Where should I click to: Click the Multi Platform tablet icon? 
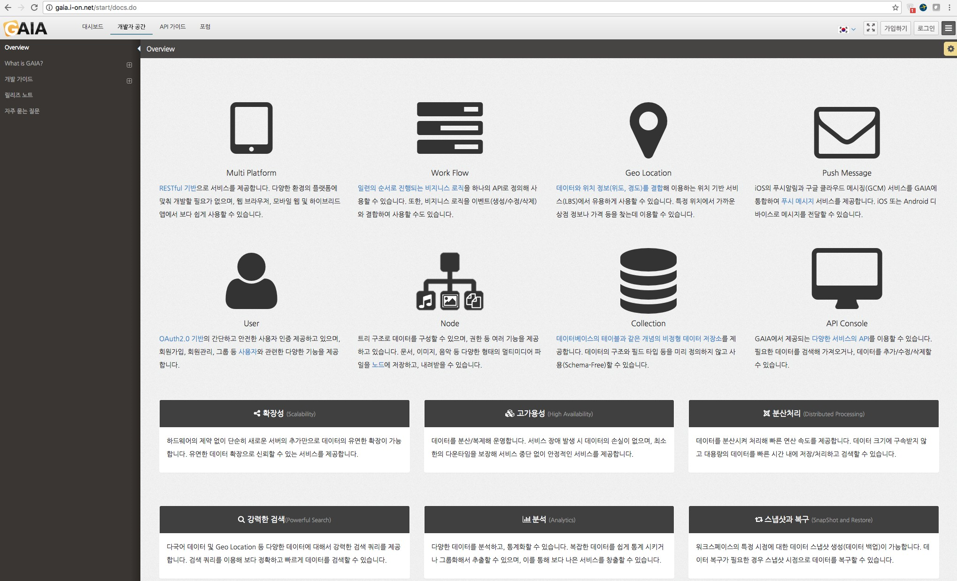251,128
